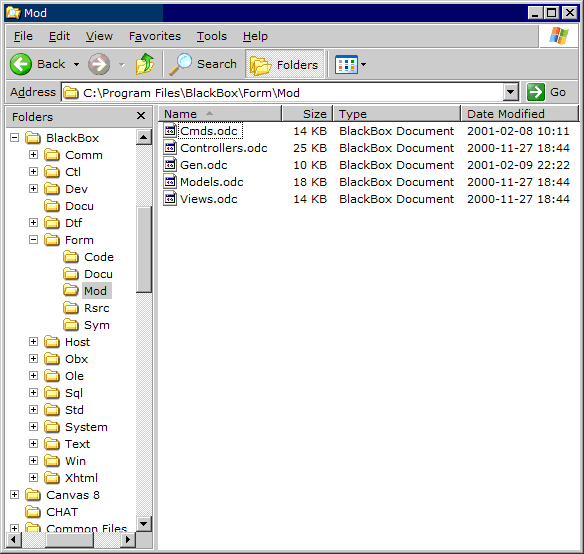This screenshot has width=584, height=554.
Task: Click the Cmds.odc file icon
Action: tap(170, 131)
